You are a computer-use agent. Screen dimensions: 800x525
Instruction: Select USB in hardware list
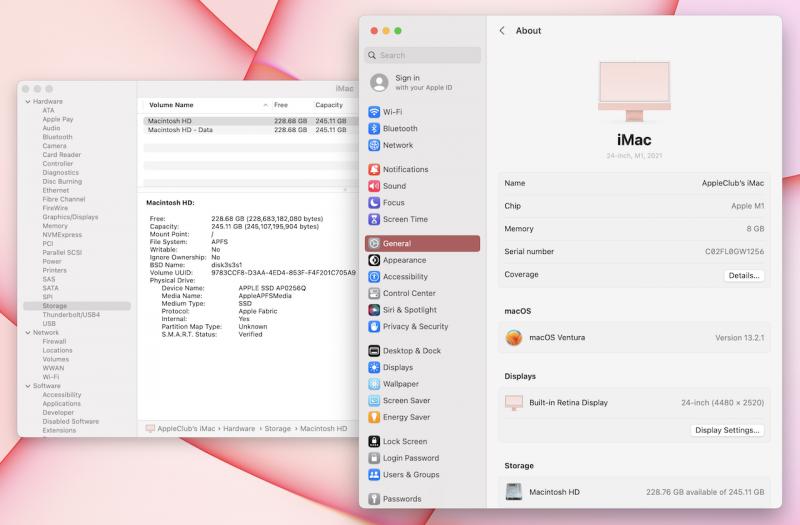coord(49,324)
